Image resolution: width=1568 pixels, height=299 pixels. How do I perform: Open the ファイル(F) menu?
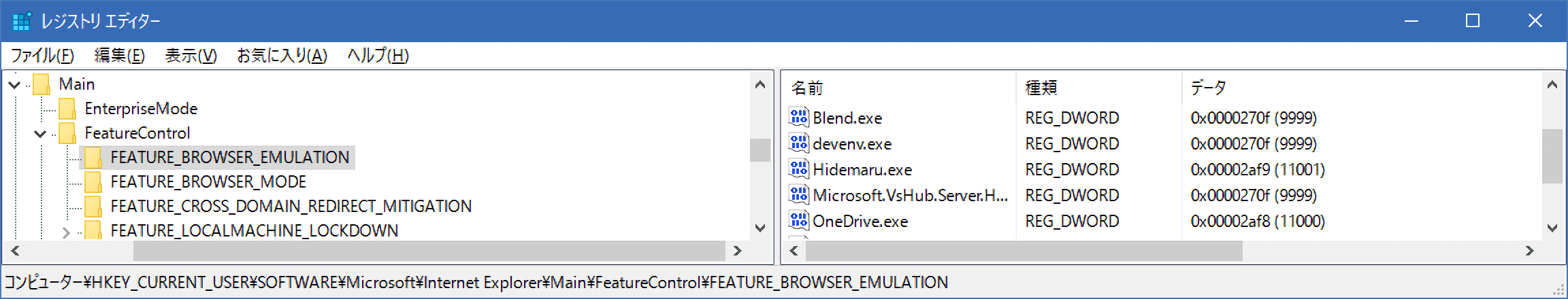pyautogui.click(x=42, y=56)
